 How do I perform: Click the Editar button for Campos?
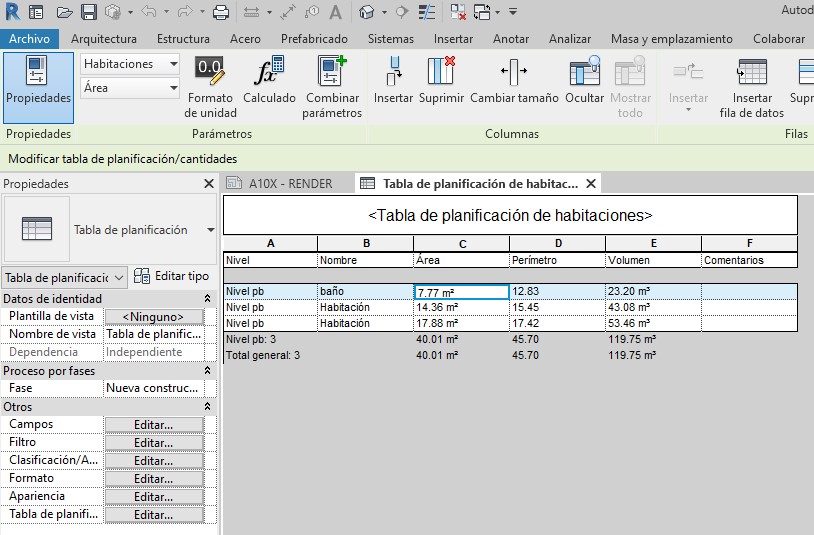click(154, 425)
